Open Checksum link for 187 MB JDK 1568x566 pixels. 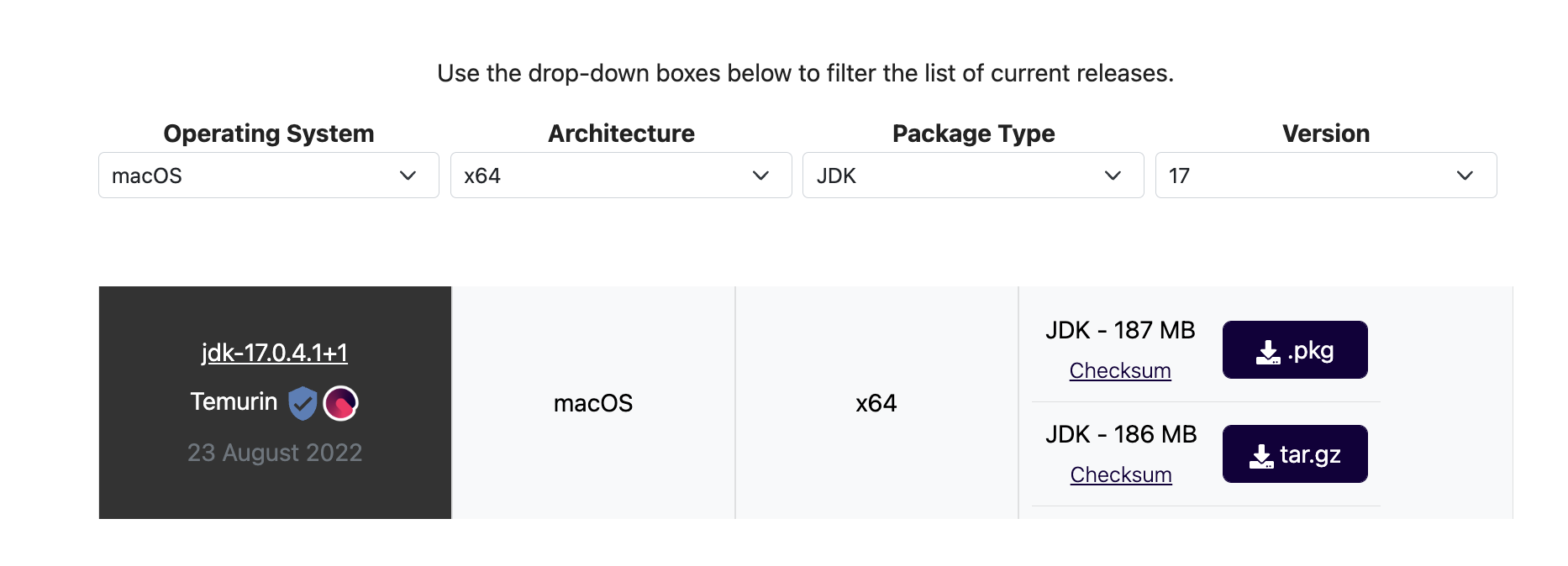coord(1120,370)
